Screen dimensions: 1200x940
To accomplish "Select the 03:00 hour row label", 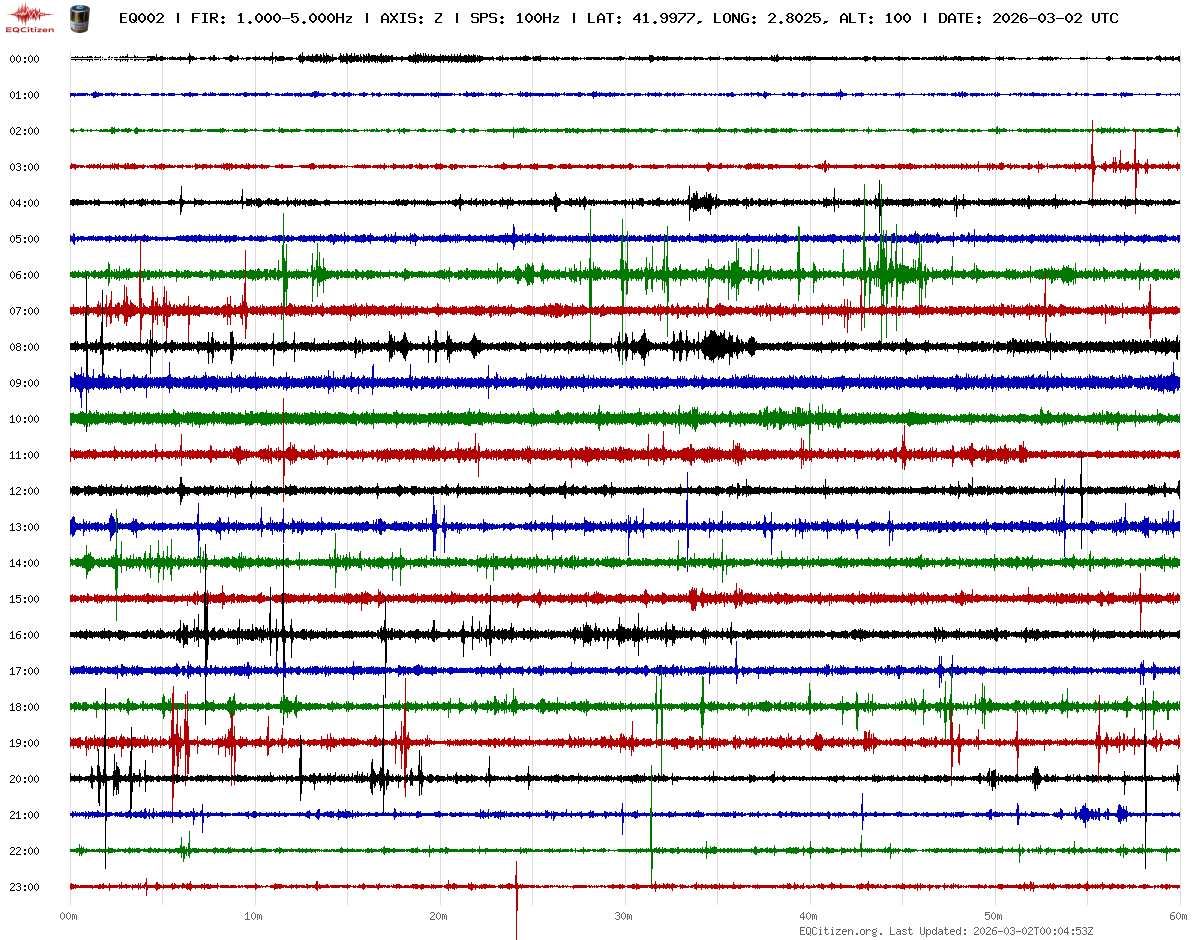I will pos(24,167).
